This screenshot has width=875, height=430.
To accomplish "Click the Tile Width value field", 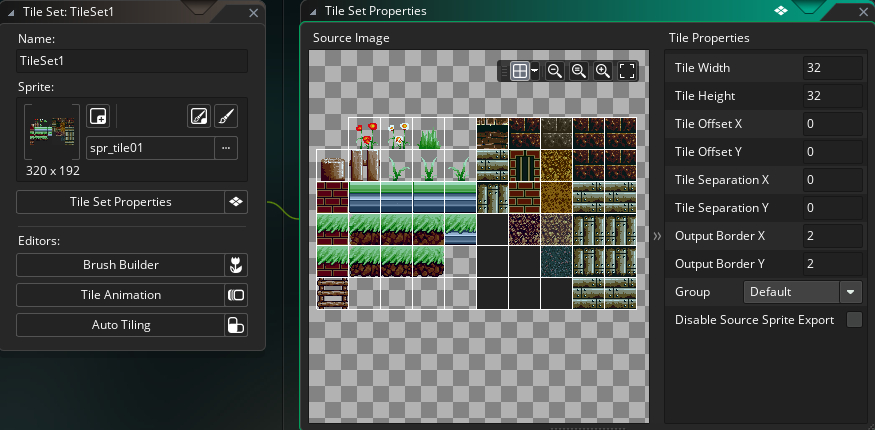I will [833, 68].
